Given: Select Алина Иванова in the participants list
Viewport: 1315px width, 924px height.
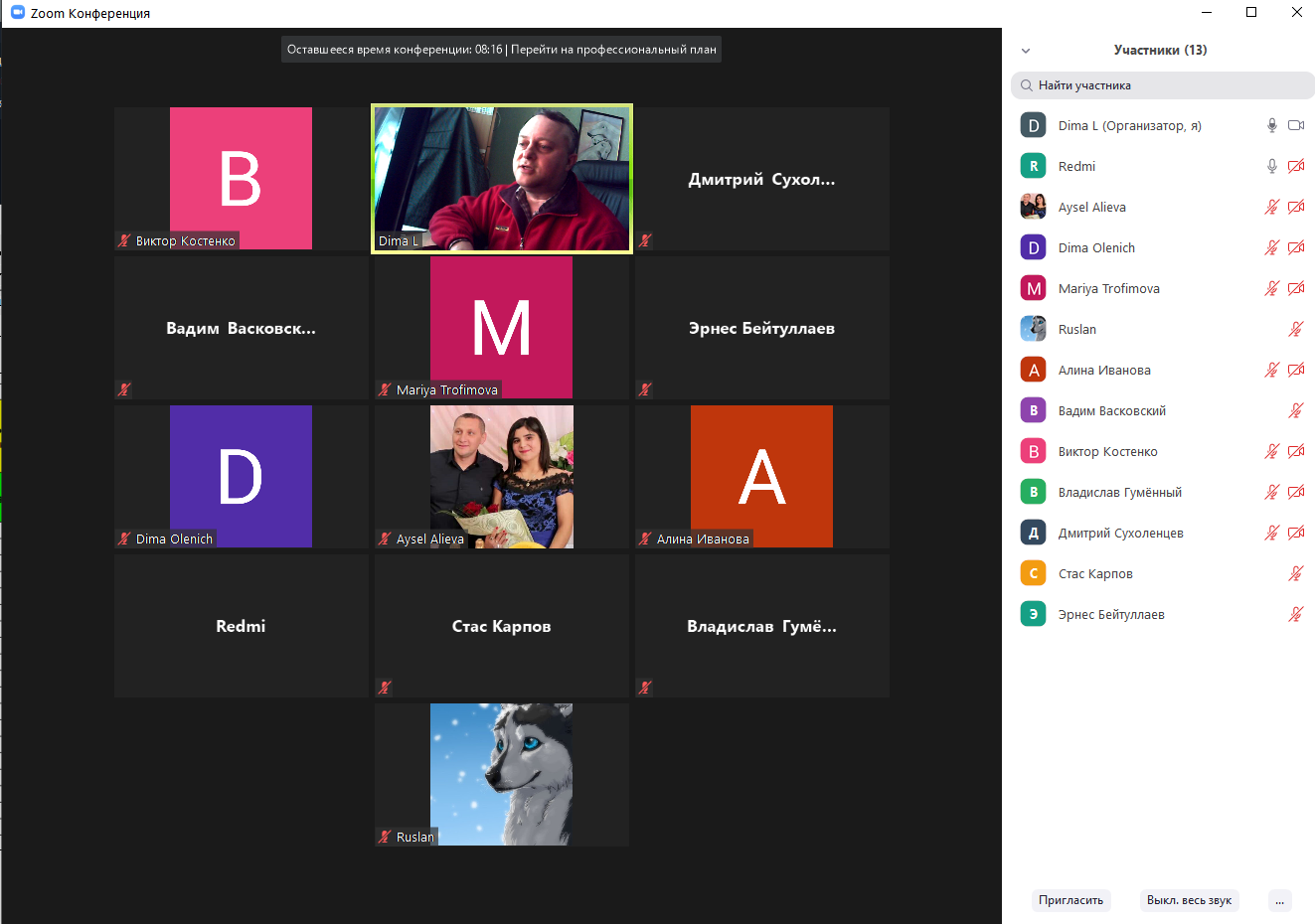Looking at the screenshot, I should [1104, 370].
